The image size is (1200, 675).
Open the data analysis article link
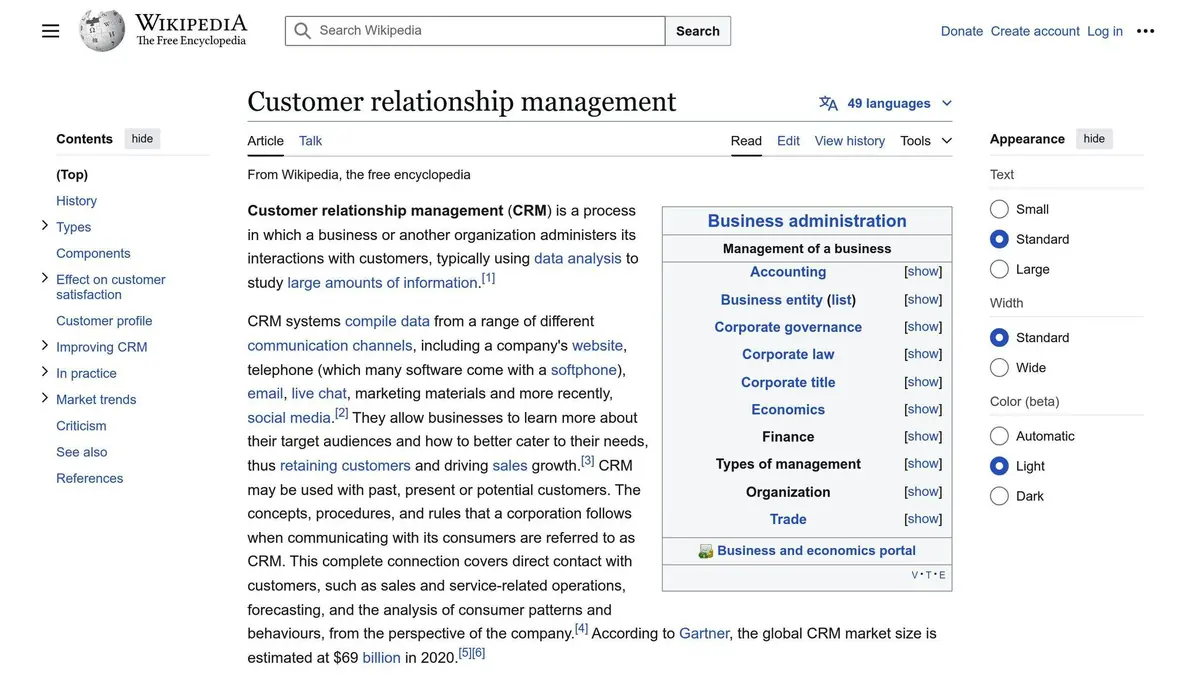pos(578,258)
